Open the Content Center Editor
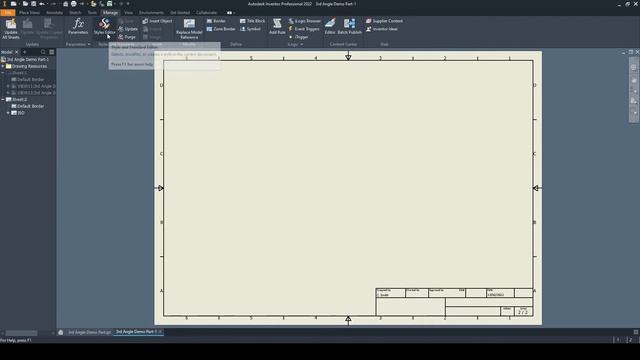This screenshot has height=360, width=640. click(330, 27)
